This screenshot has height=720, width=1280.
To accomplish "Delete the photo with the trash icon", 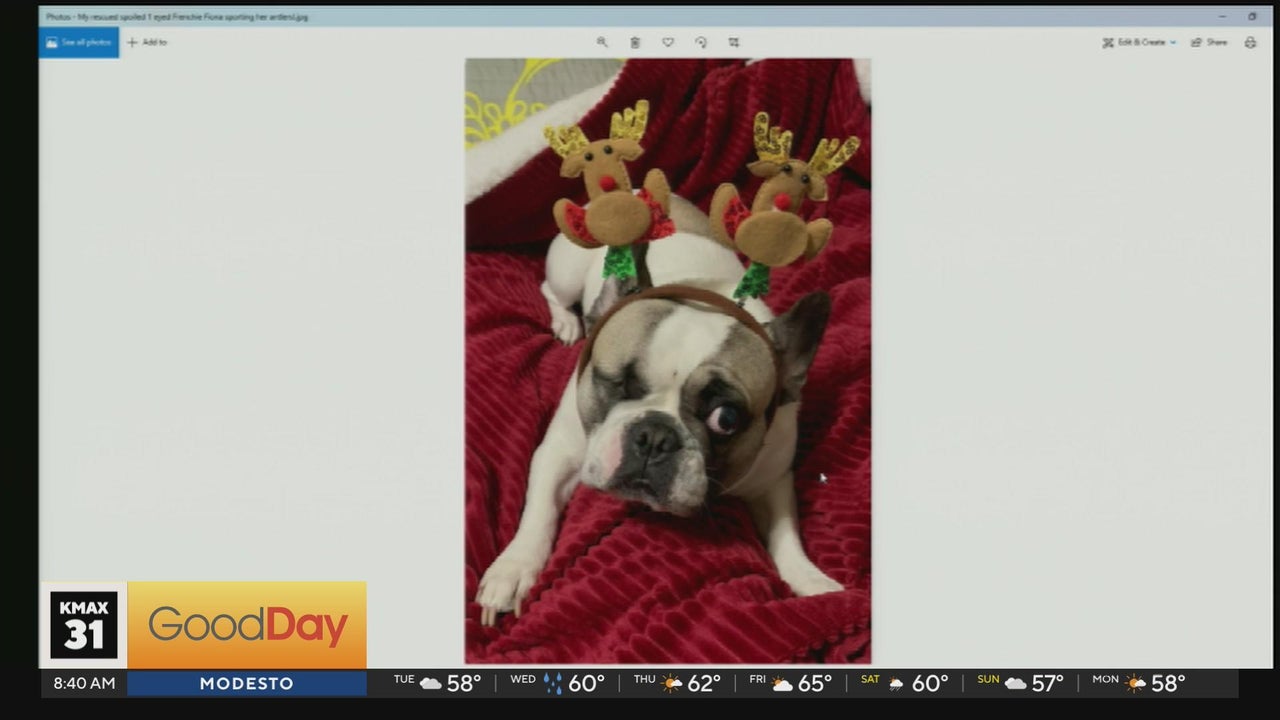I will (x=635, y=42).
